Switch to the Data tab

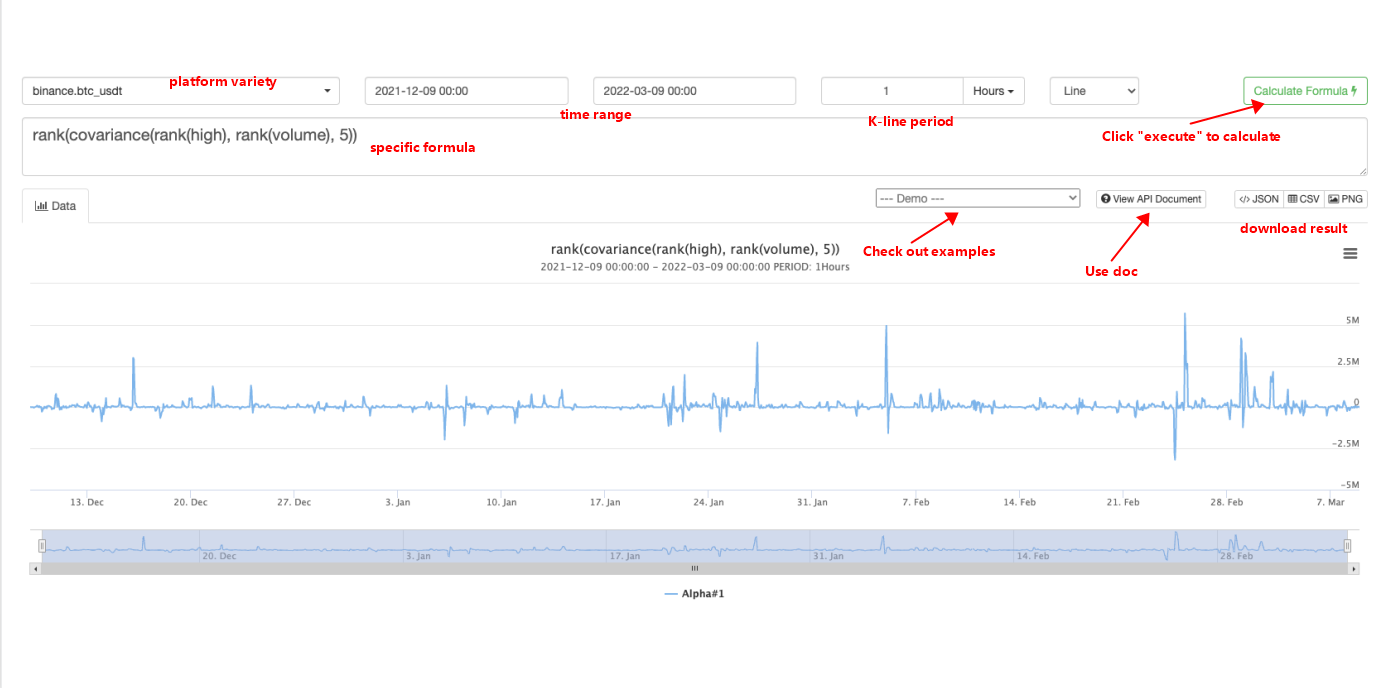coord(56,205)
